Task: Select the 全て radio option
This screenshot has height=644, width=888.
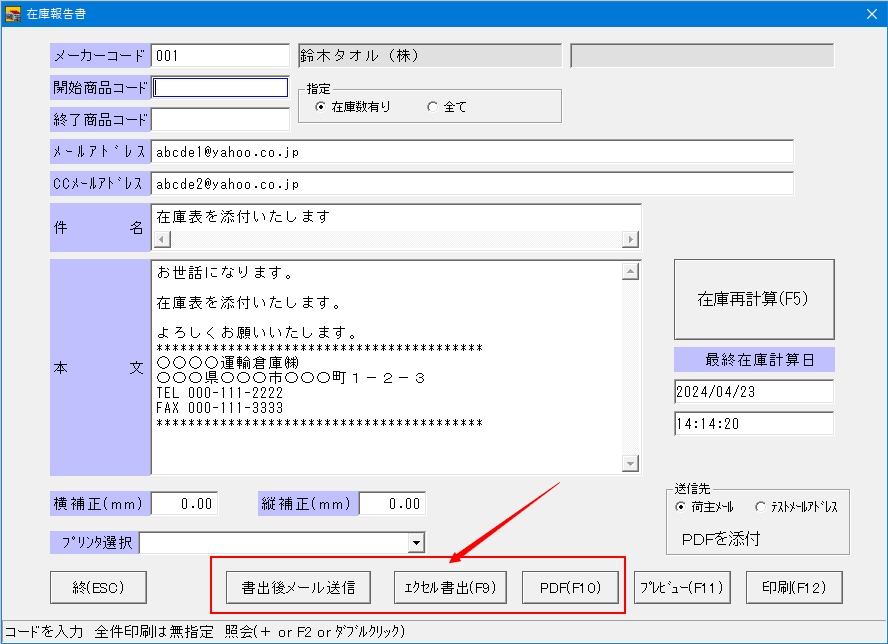Action: click(x=432, y=107)
